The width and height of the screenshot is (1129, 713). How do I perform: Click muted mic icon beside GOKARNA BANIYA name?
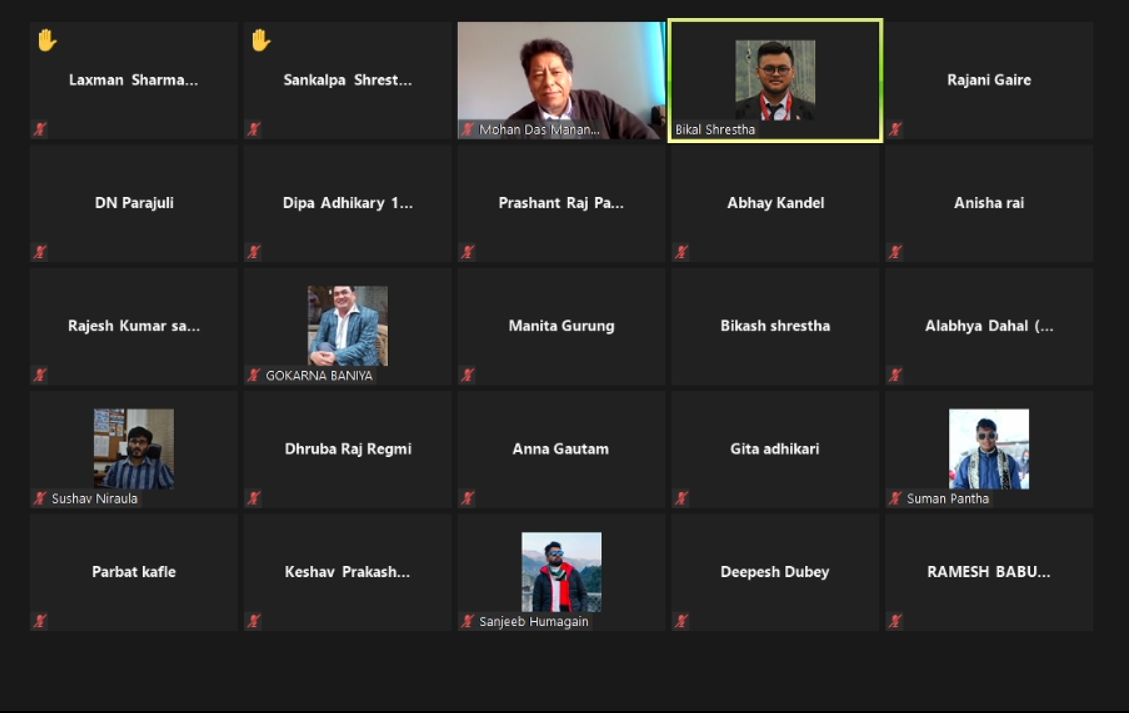pyautogui.click(x=253, y=375)
